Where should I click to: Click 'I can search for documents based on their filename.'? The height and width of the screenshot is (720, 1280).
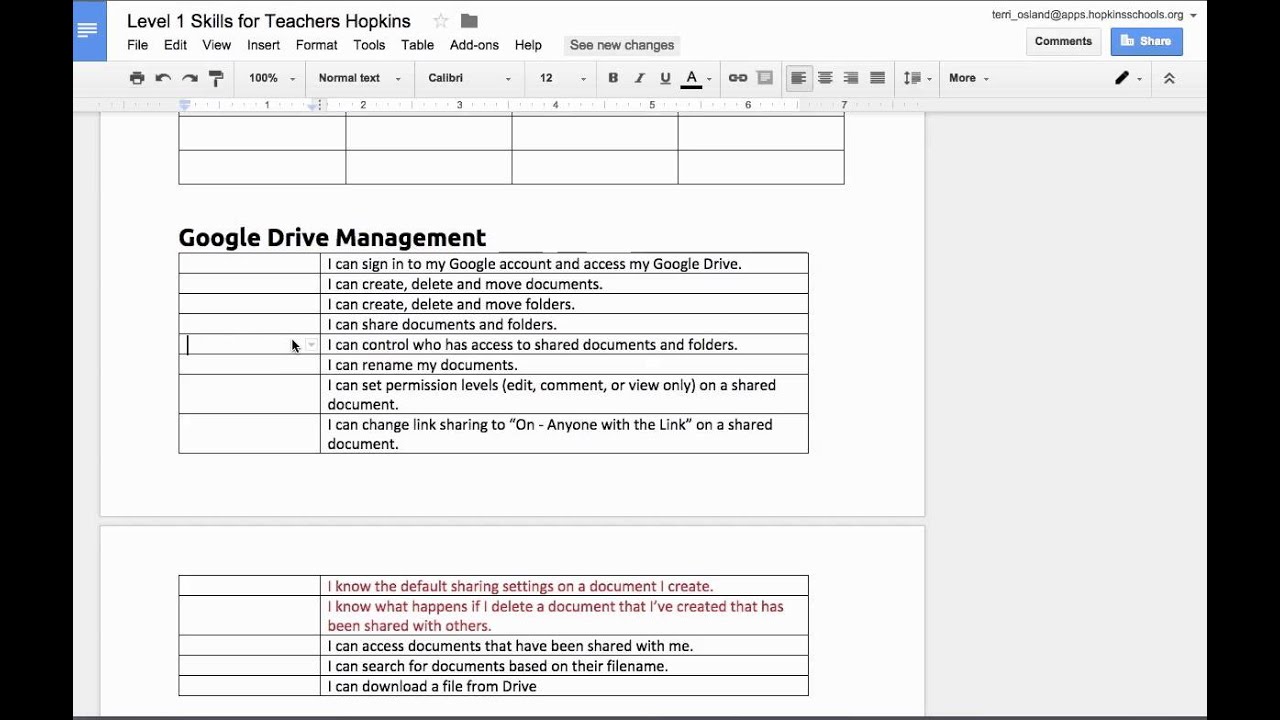pos(497,666)
